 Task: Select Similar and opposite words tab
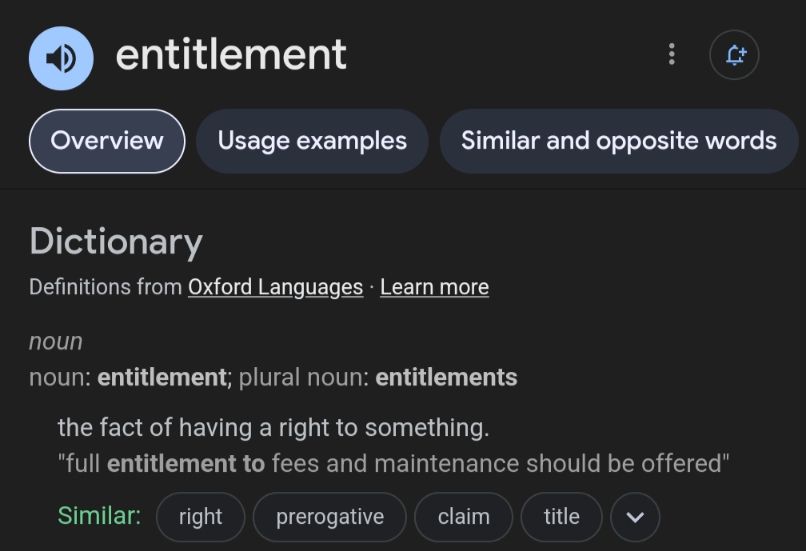618,141
